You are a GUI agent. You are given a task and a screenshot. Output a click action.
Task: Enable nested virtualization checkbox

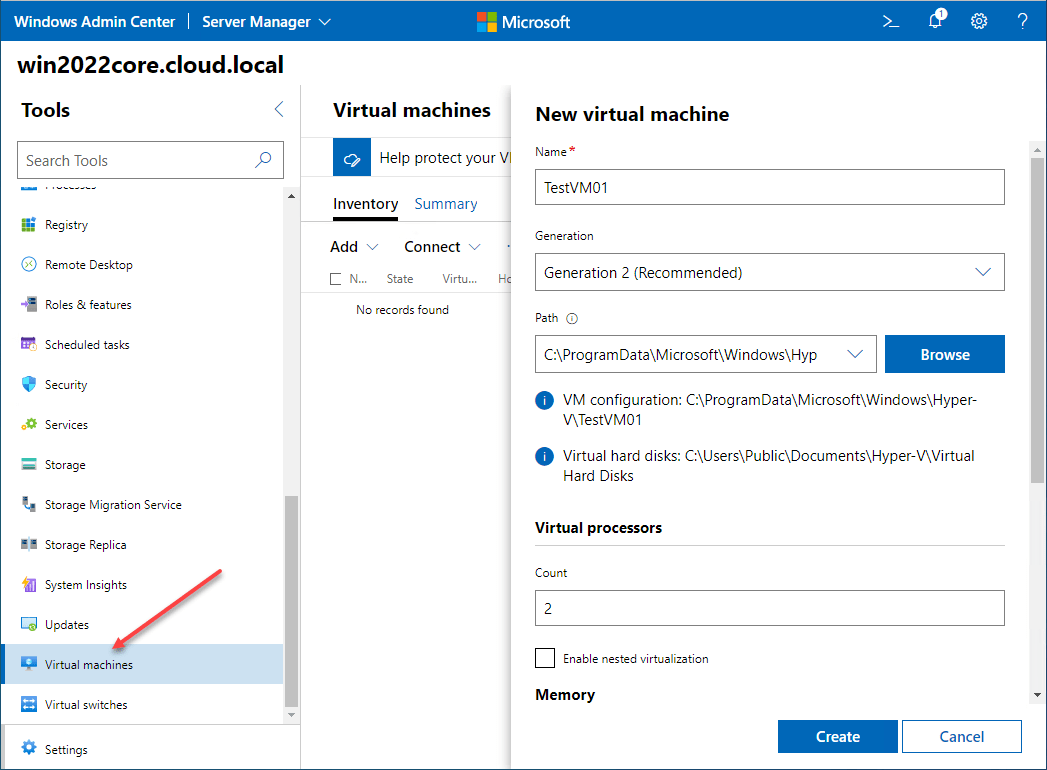click(545, 658)
